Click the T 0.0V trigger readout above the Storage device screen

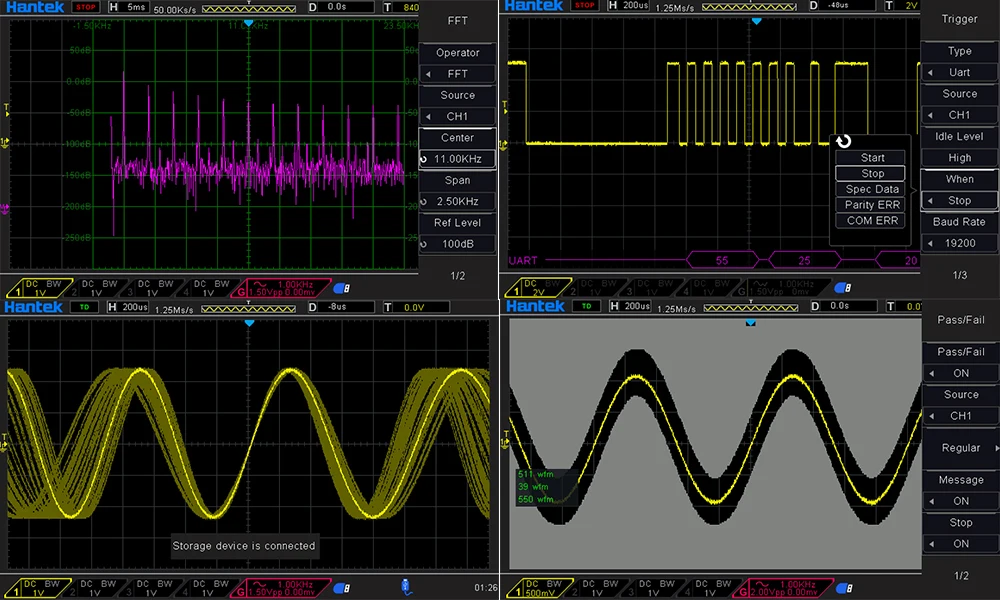(x=416, y=307)
